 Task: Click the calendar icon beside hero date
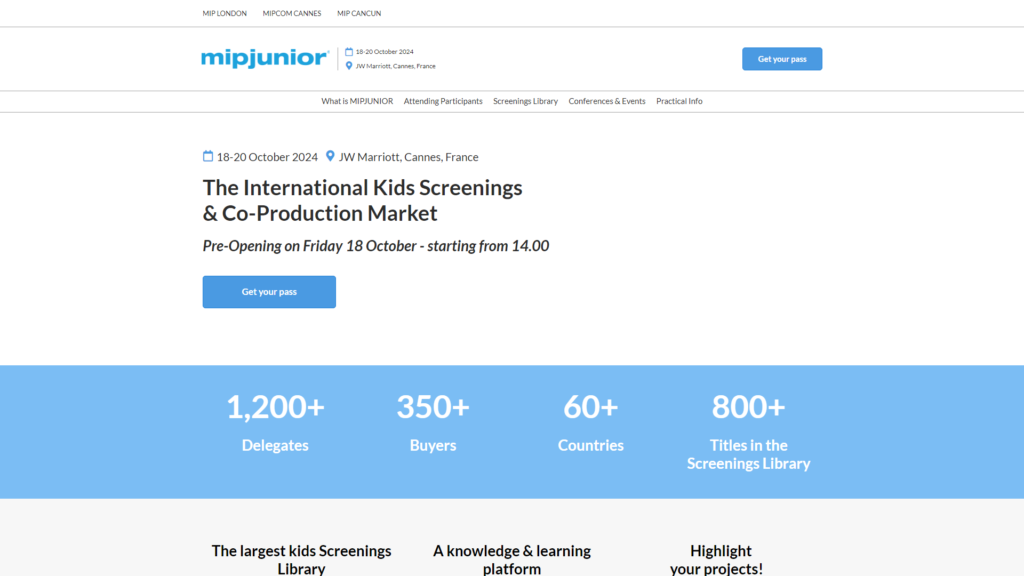tap(208, 156)
